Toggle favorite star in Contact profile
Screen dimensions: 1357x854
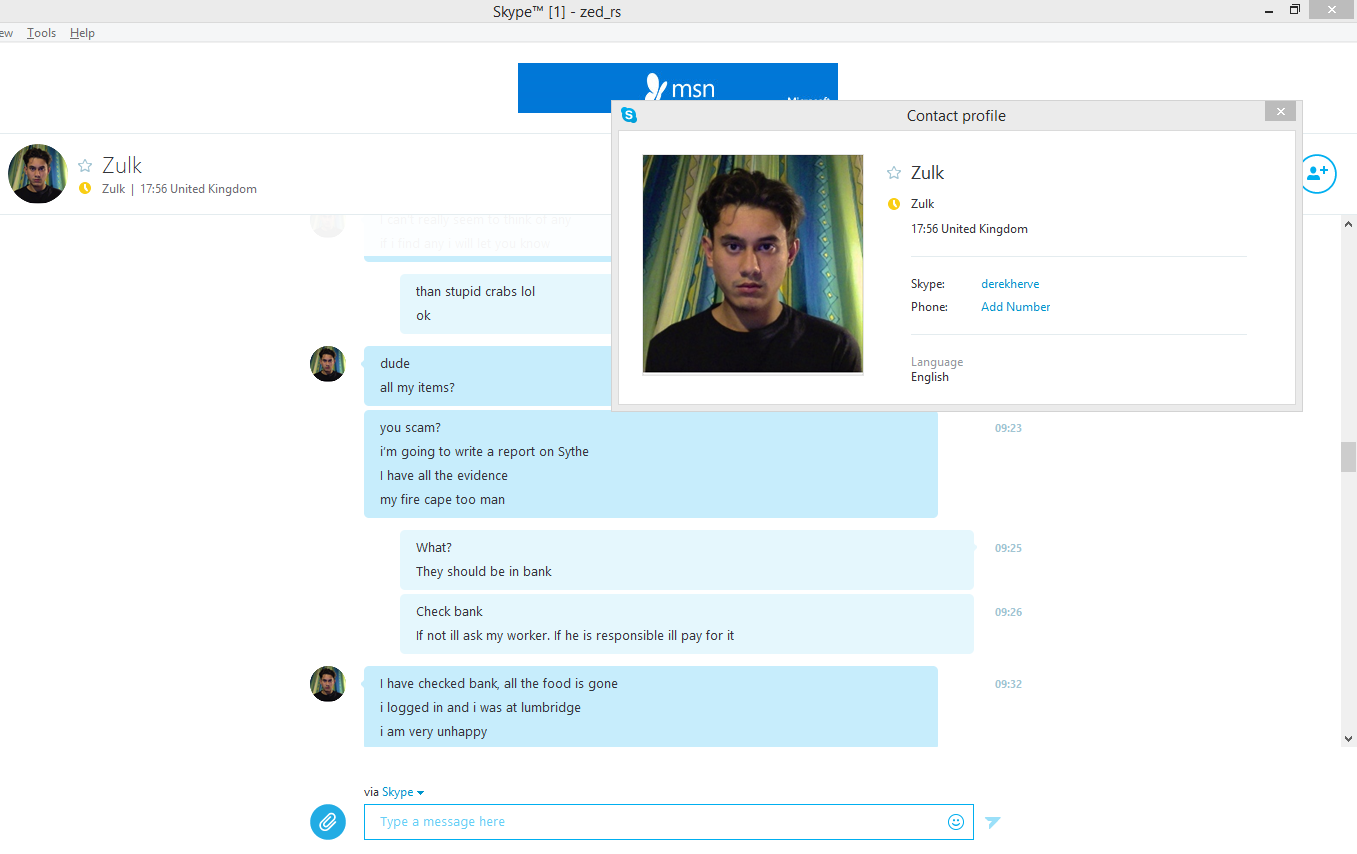coord(894,173)
